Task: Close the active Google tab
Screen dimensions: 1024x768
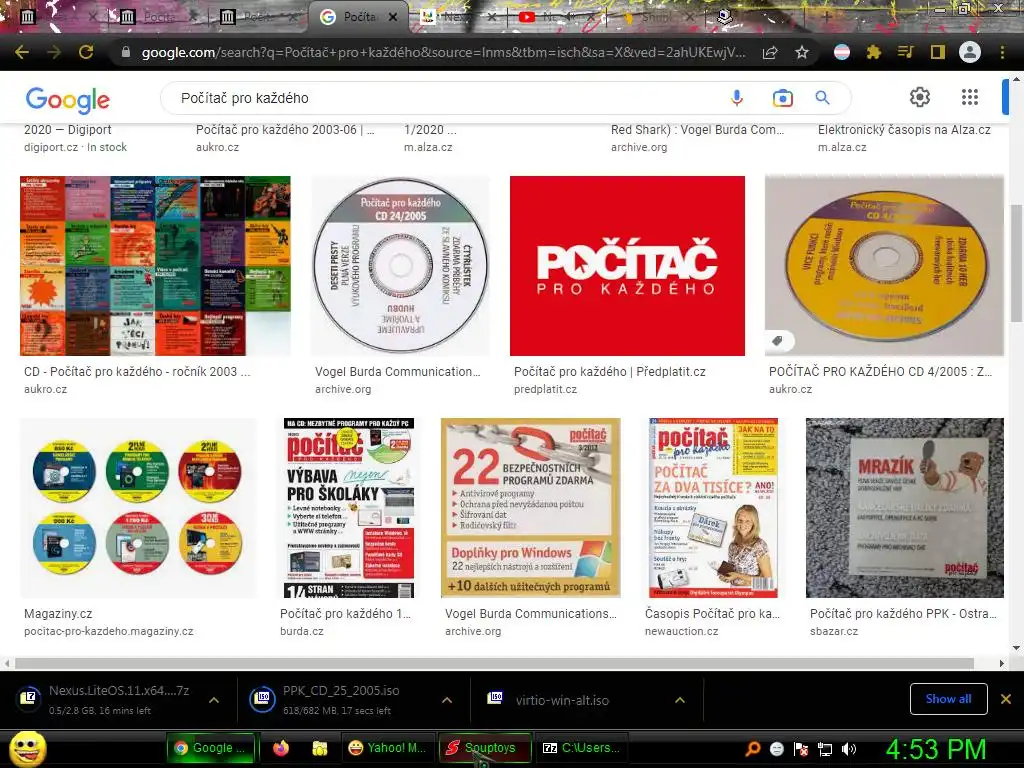Action: tap(393, 18)
